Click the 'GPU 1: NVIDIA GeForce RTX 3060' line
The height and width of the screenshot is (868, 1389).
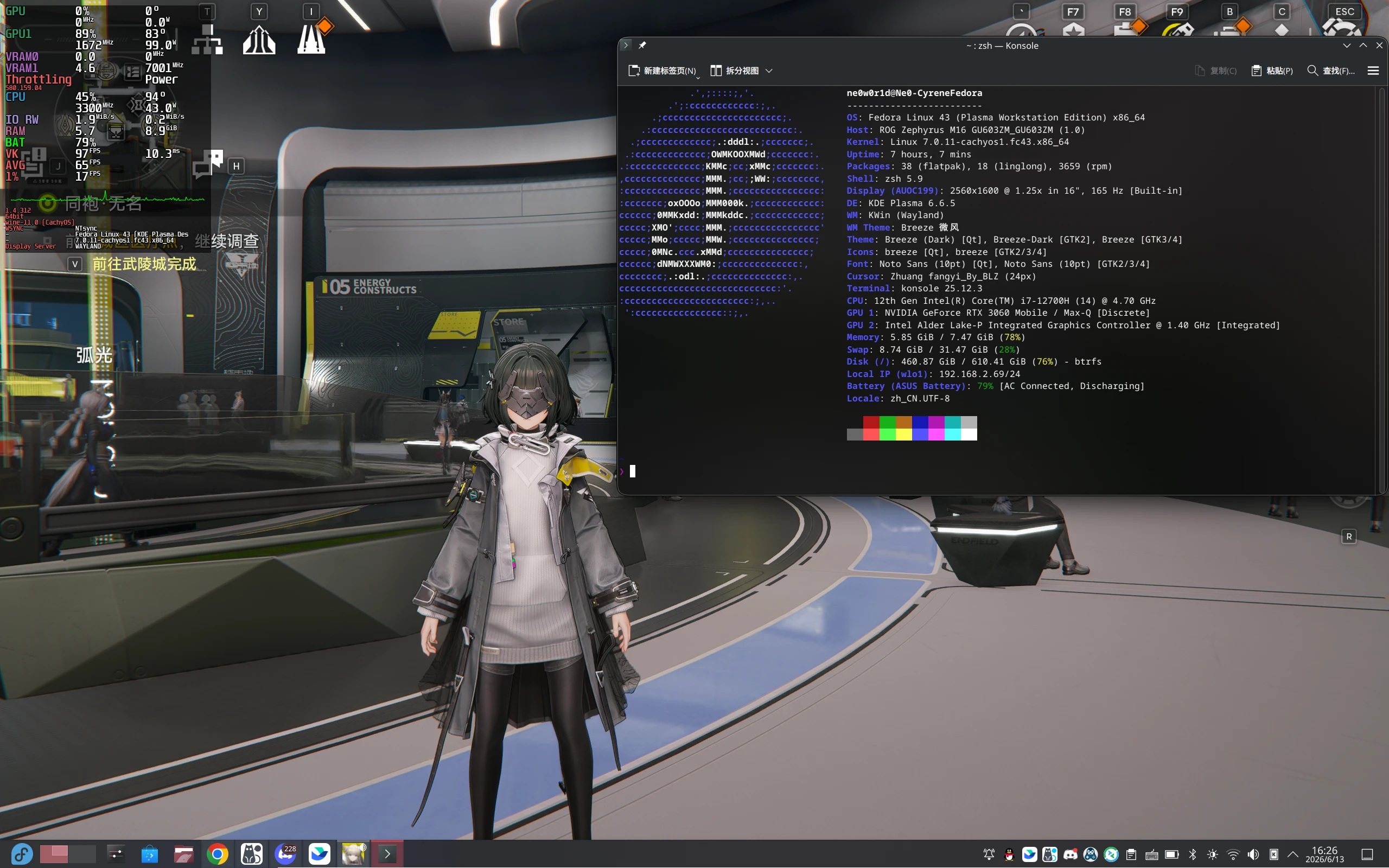pyautogui.click(x=999, y=313)
